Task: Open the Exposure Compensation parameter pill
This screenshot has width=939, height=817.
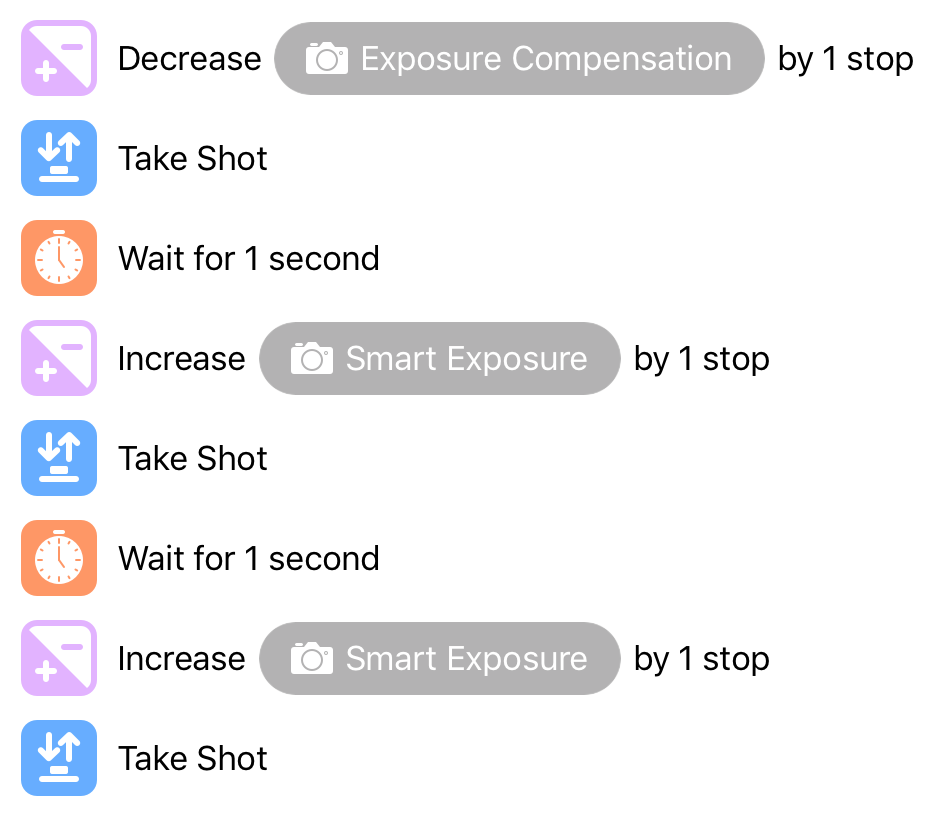Action: 519,59
